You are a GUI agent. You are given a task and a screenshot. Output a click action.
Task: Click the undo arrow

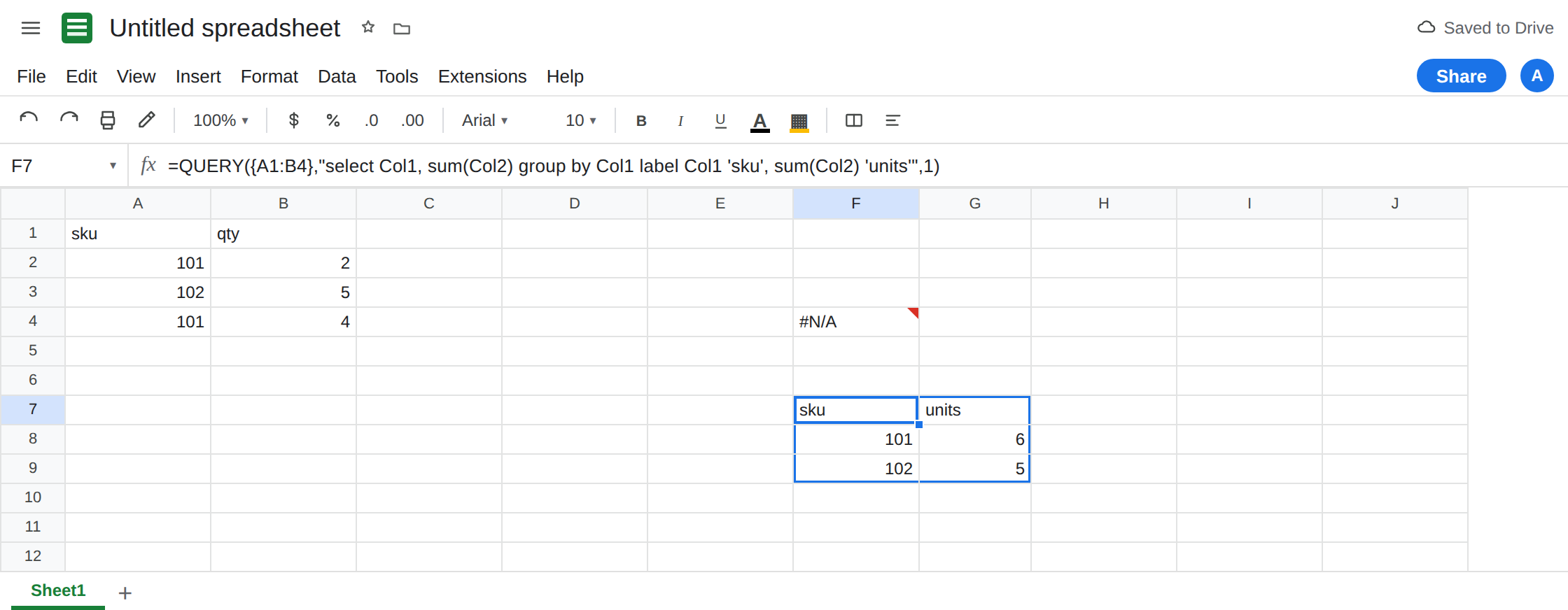click(x=29, y=120)
